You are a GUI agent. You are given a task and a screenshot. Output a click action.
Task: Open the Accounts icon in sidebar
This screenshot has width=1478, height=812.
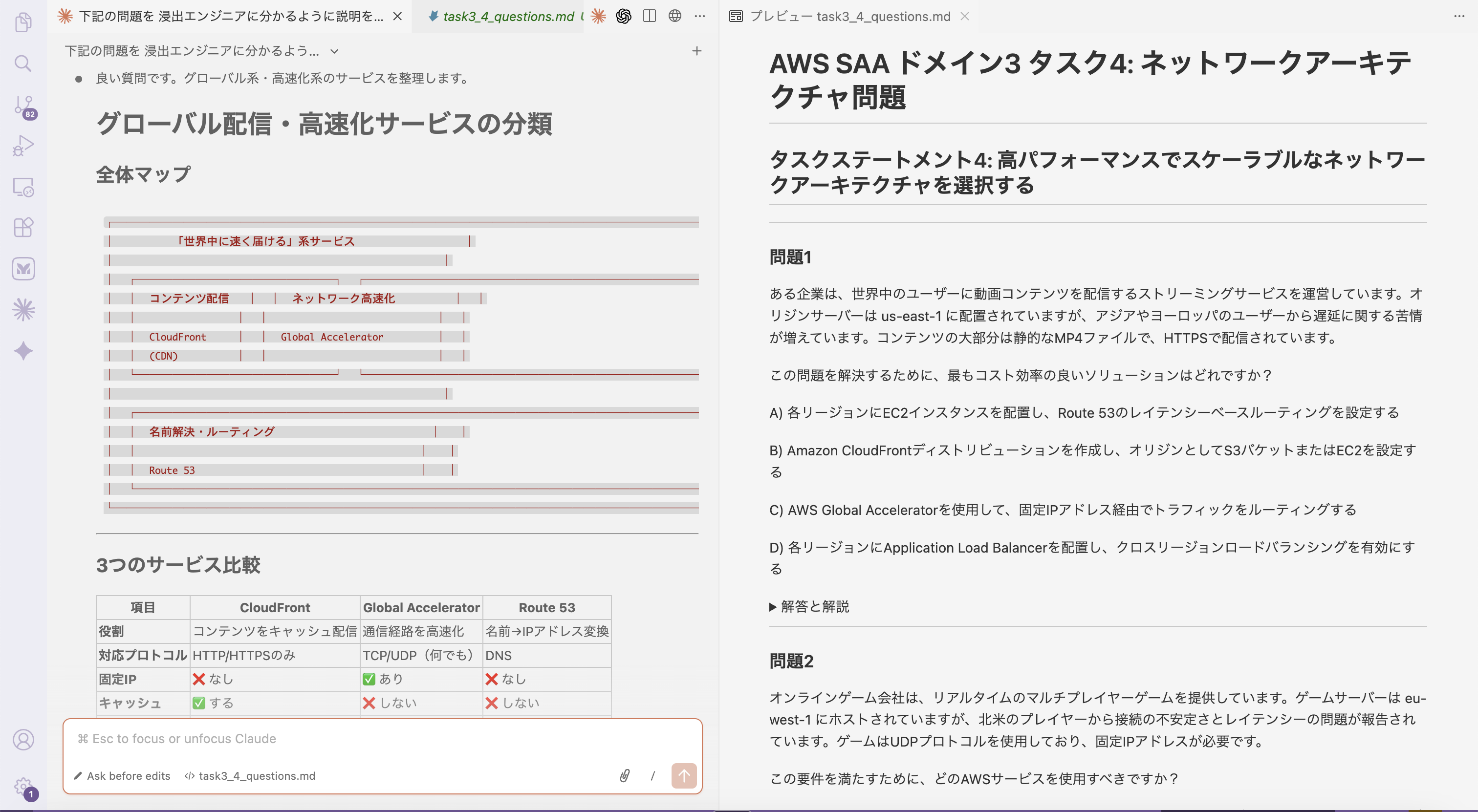[x=23, y=740]
